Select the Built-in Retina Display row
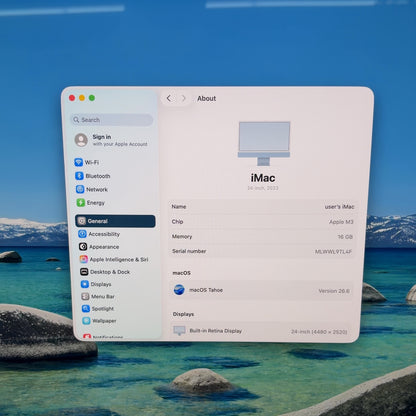 [261, 331]
